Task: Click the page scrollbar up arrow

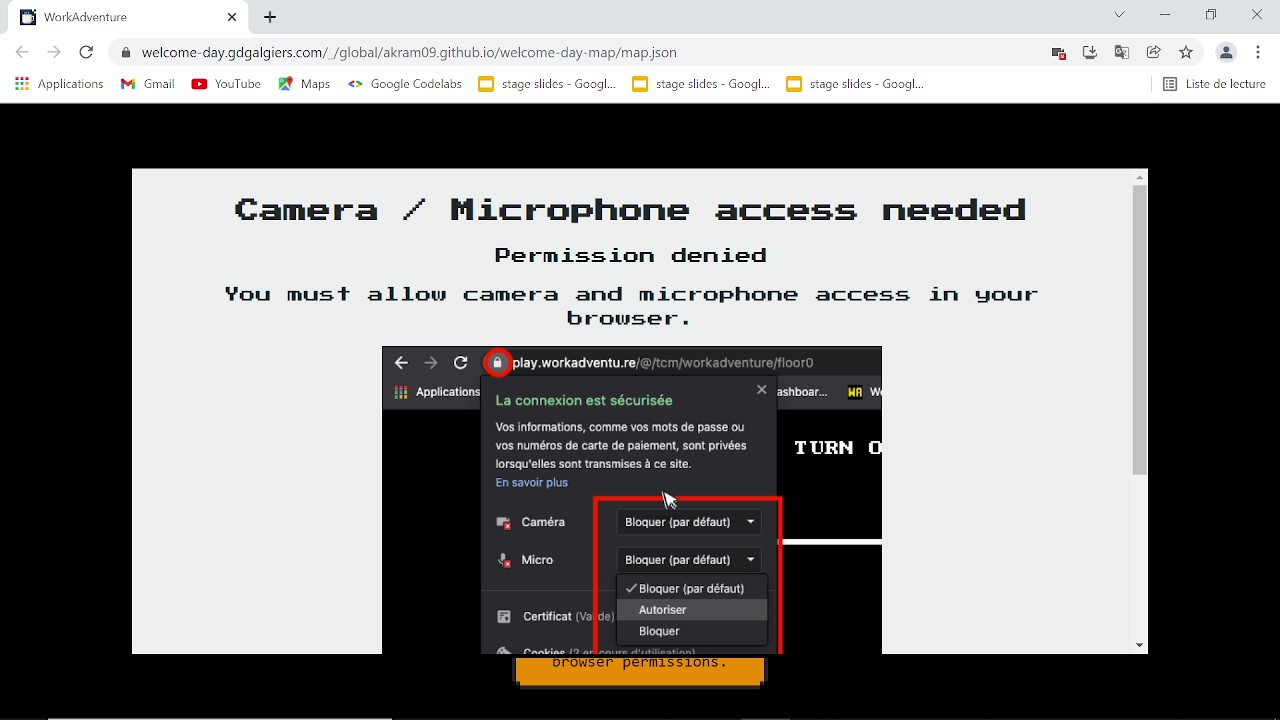Action: [x=1139, y=177]
